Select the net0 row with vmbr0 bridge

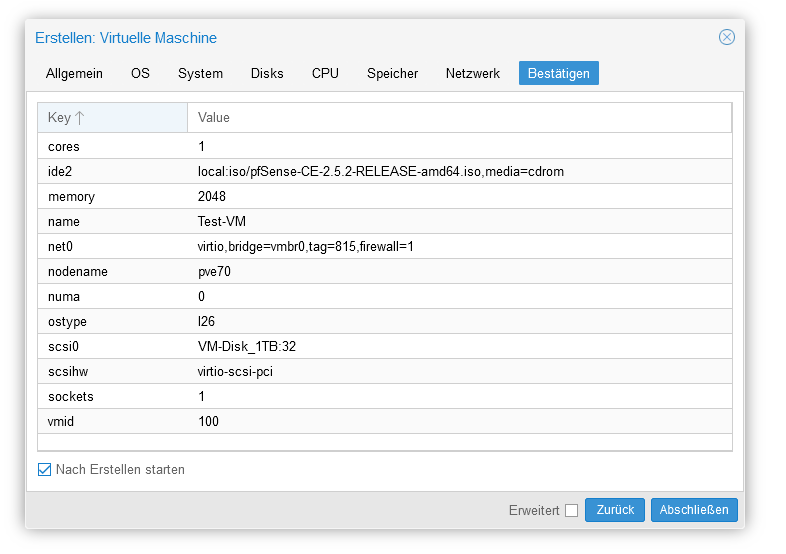[384, 246]
